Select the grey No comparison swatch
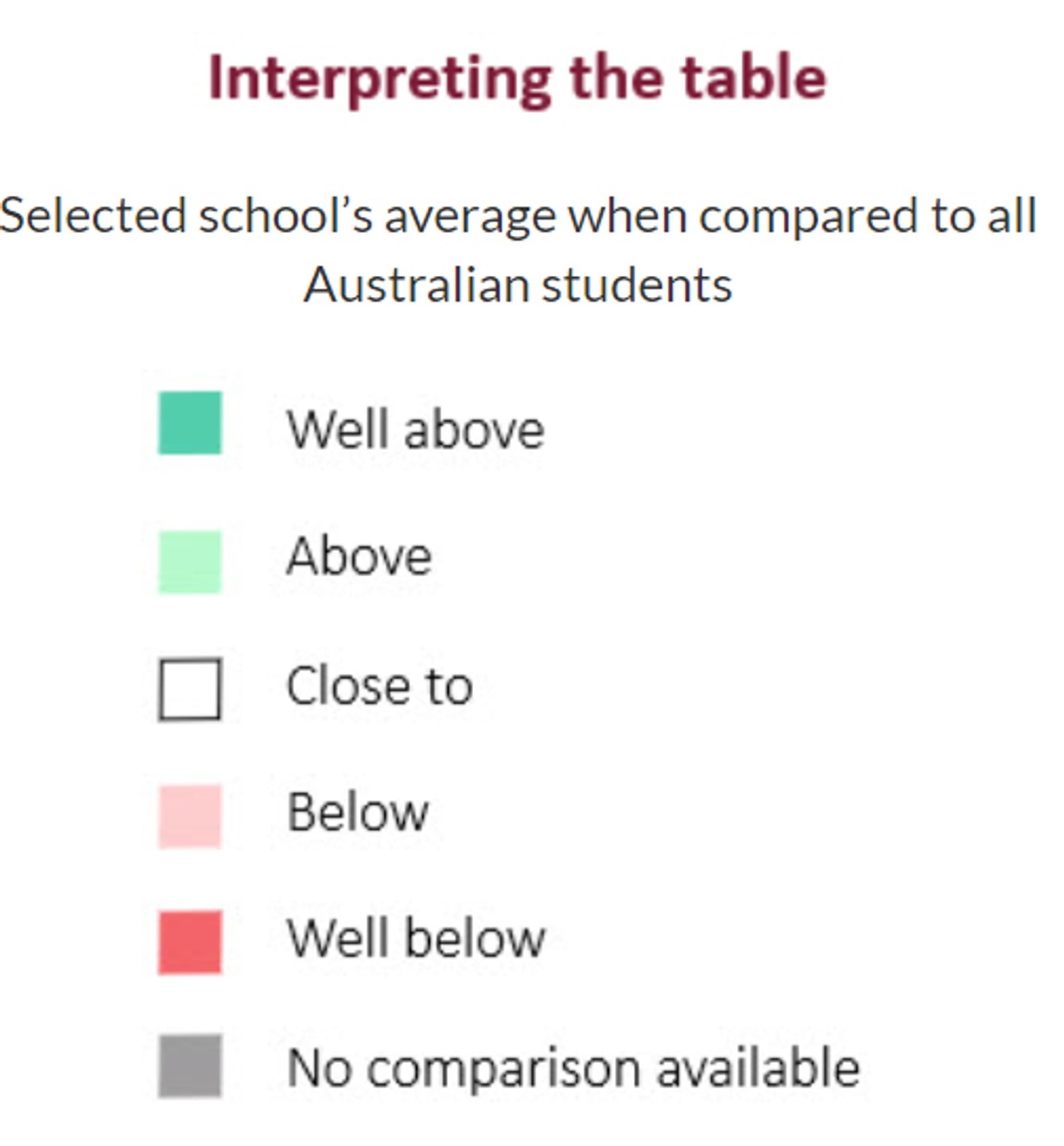The image size is (1064, 1146). pyautogui.click(x=190, y=1066)
